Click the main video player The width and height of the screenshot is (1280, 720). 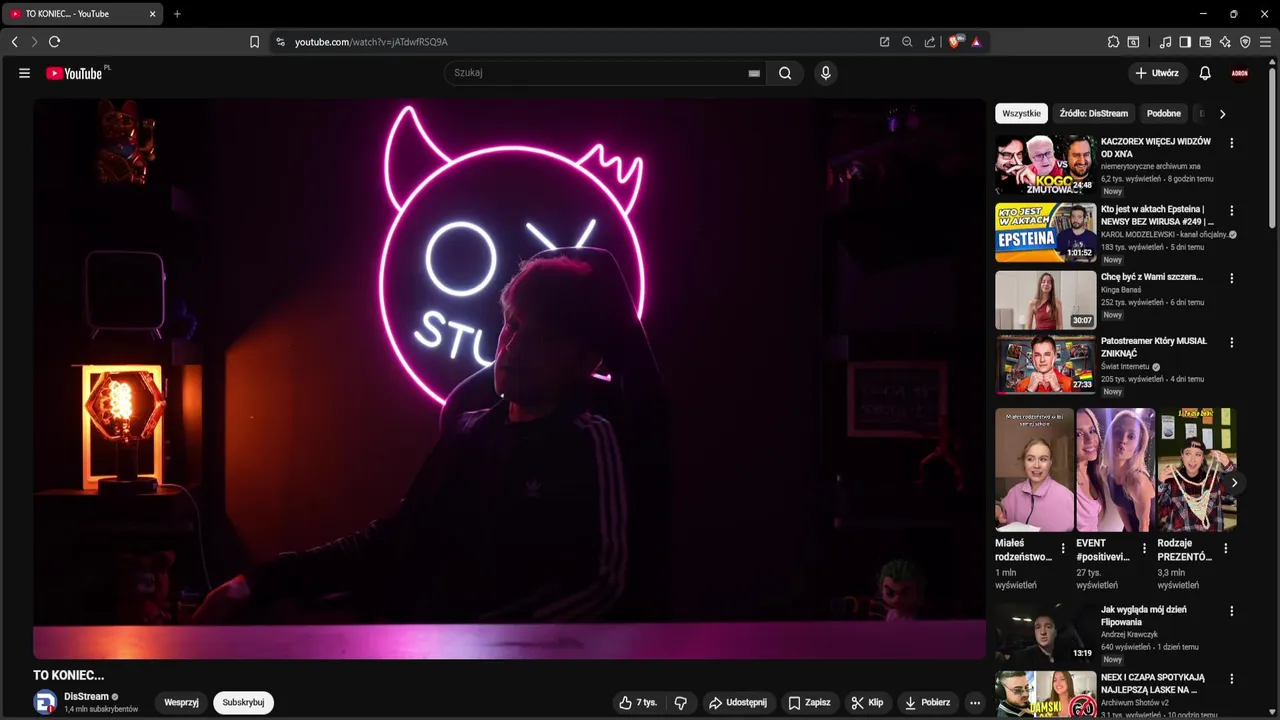pos(510,379)
